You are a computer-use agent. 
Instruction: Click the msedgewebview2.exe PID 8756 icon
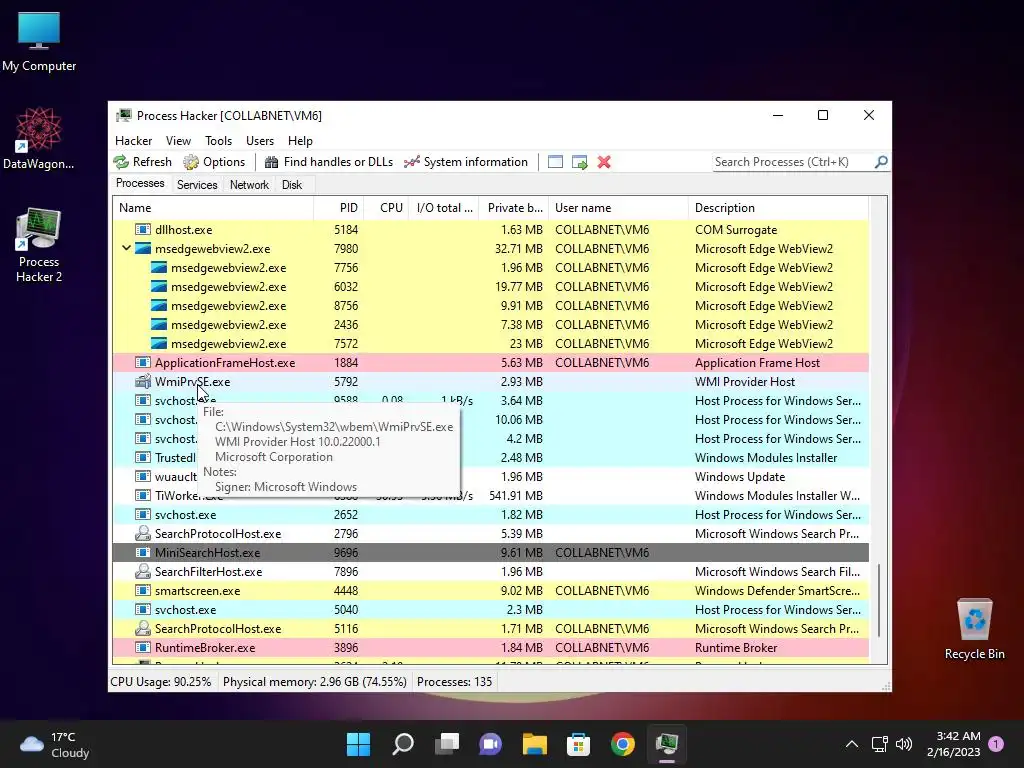(x=159, y=305)
